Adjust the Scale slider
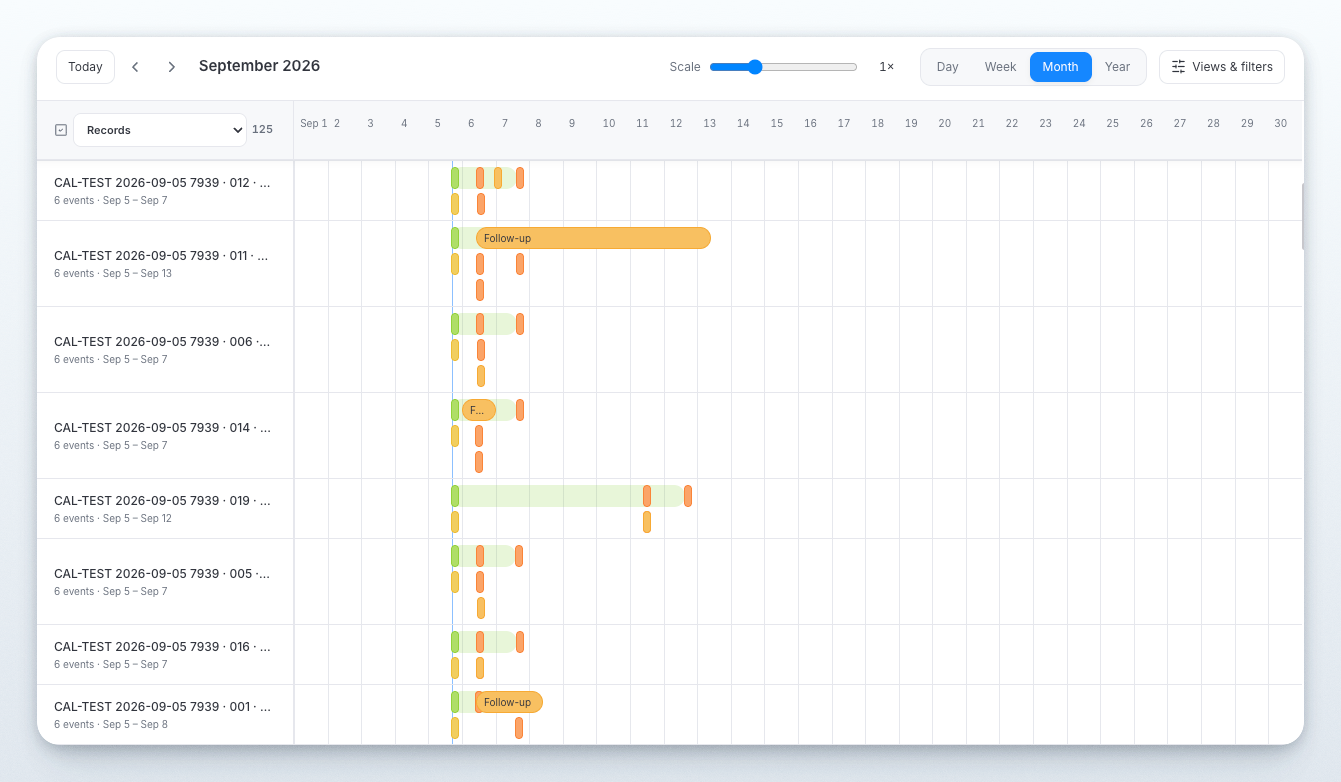 [783, 67]
